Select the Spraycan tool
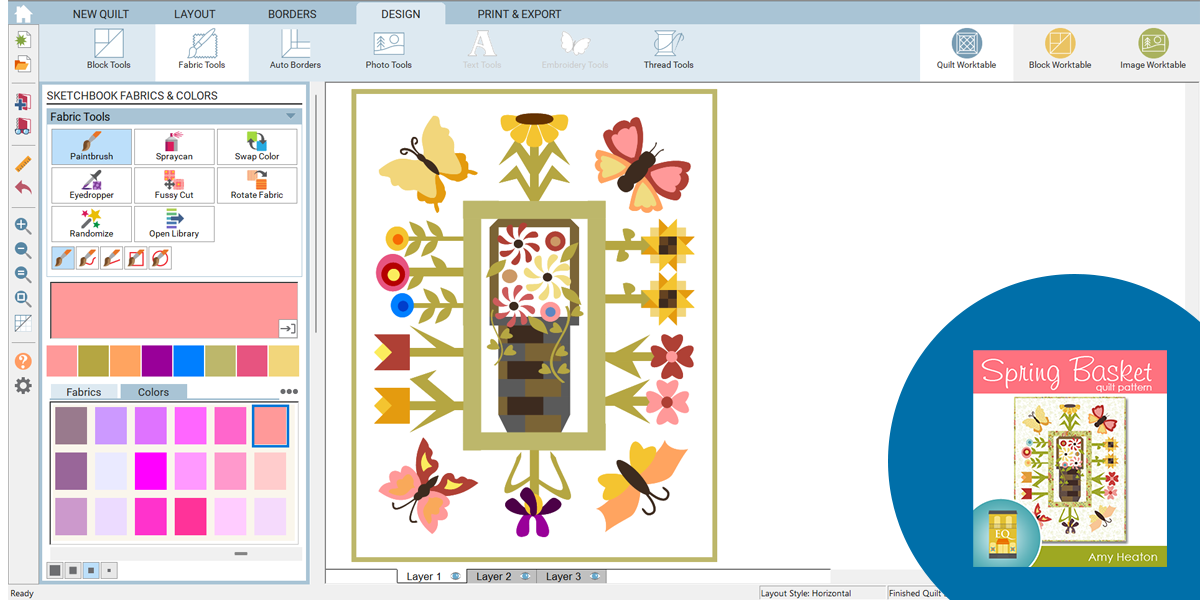 [174, 146]
